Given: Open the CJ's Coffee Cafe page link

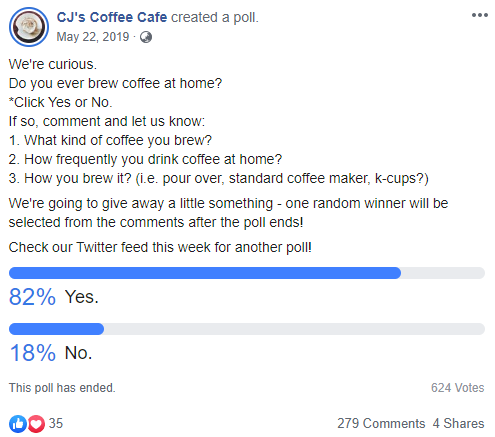Looking at the screenshot, I should [112, 17].
